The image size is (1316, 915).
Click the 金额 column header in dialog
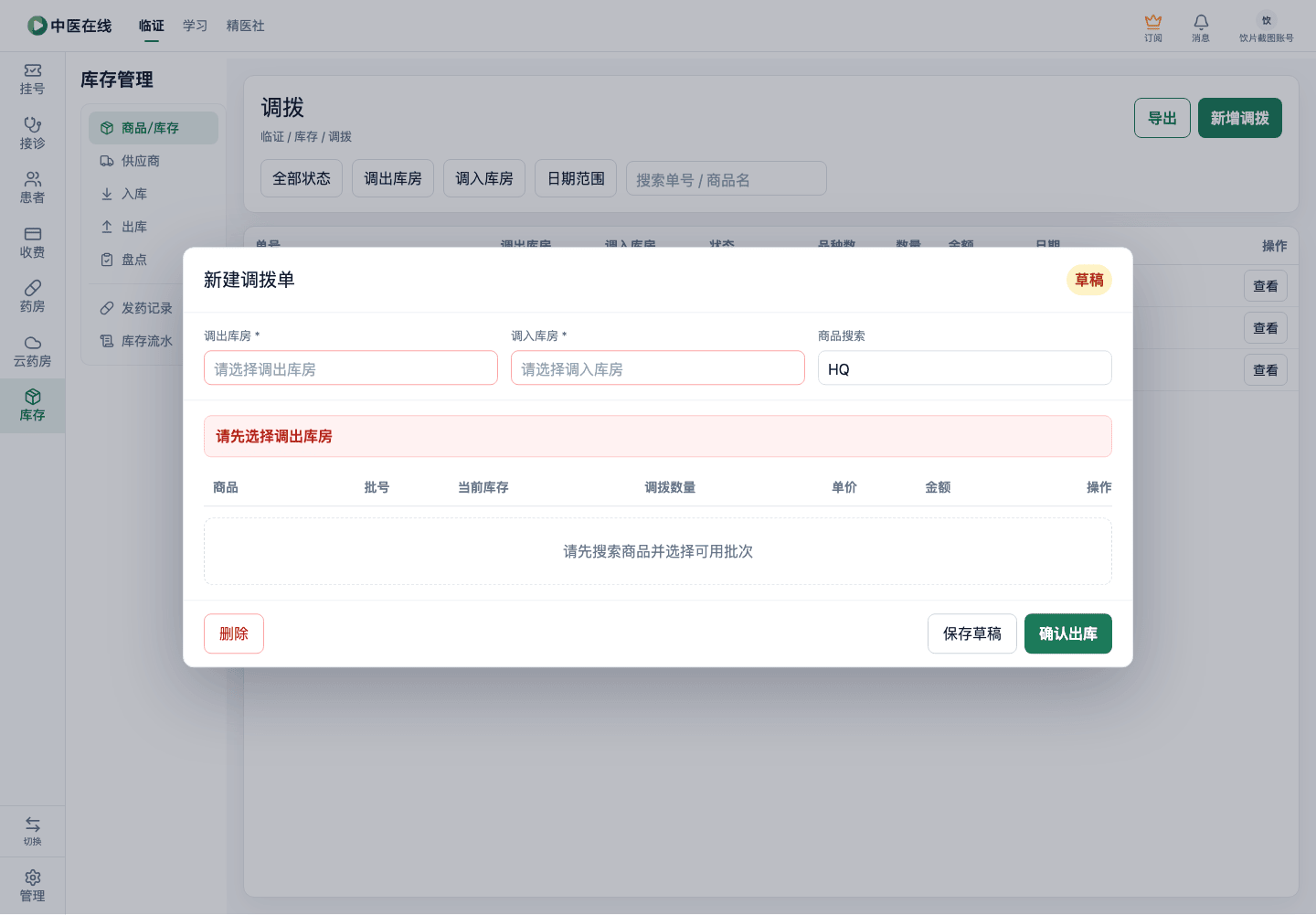(x=938, y=487)
